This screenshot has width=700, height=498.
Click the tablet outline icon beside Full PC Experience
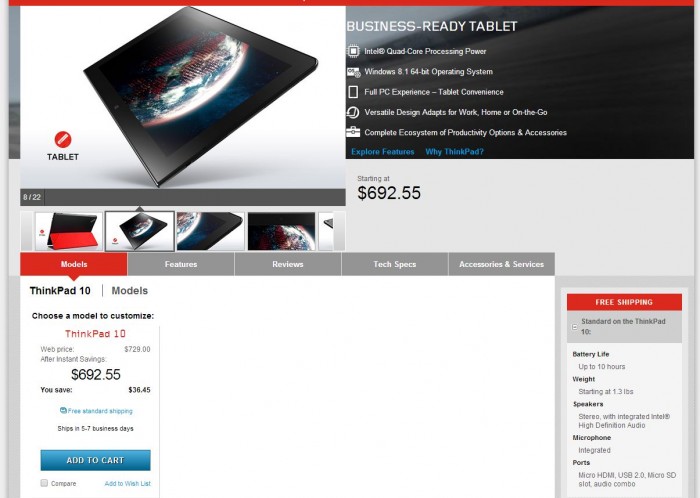click(353, 92)
